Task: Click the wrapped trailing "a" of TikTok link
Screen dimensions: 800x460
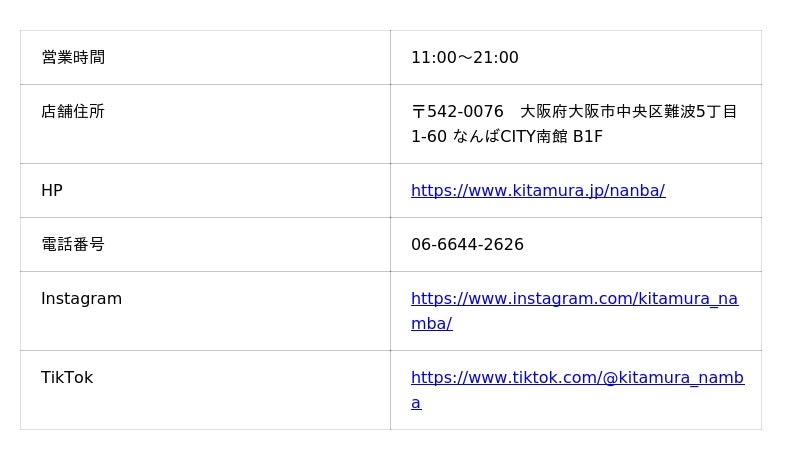Action: [x=416, y=402]
